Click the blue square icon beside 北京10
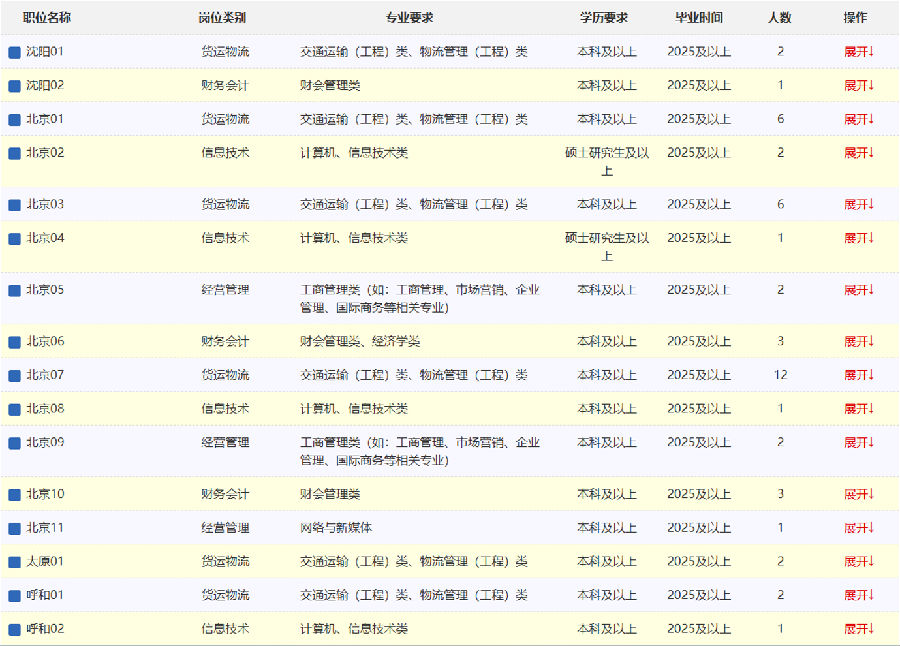This screenshot has width=900, height=646. (14, 495)
